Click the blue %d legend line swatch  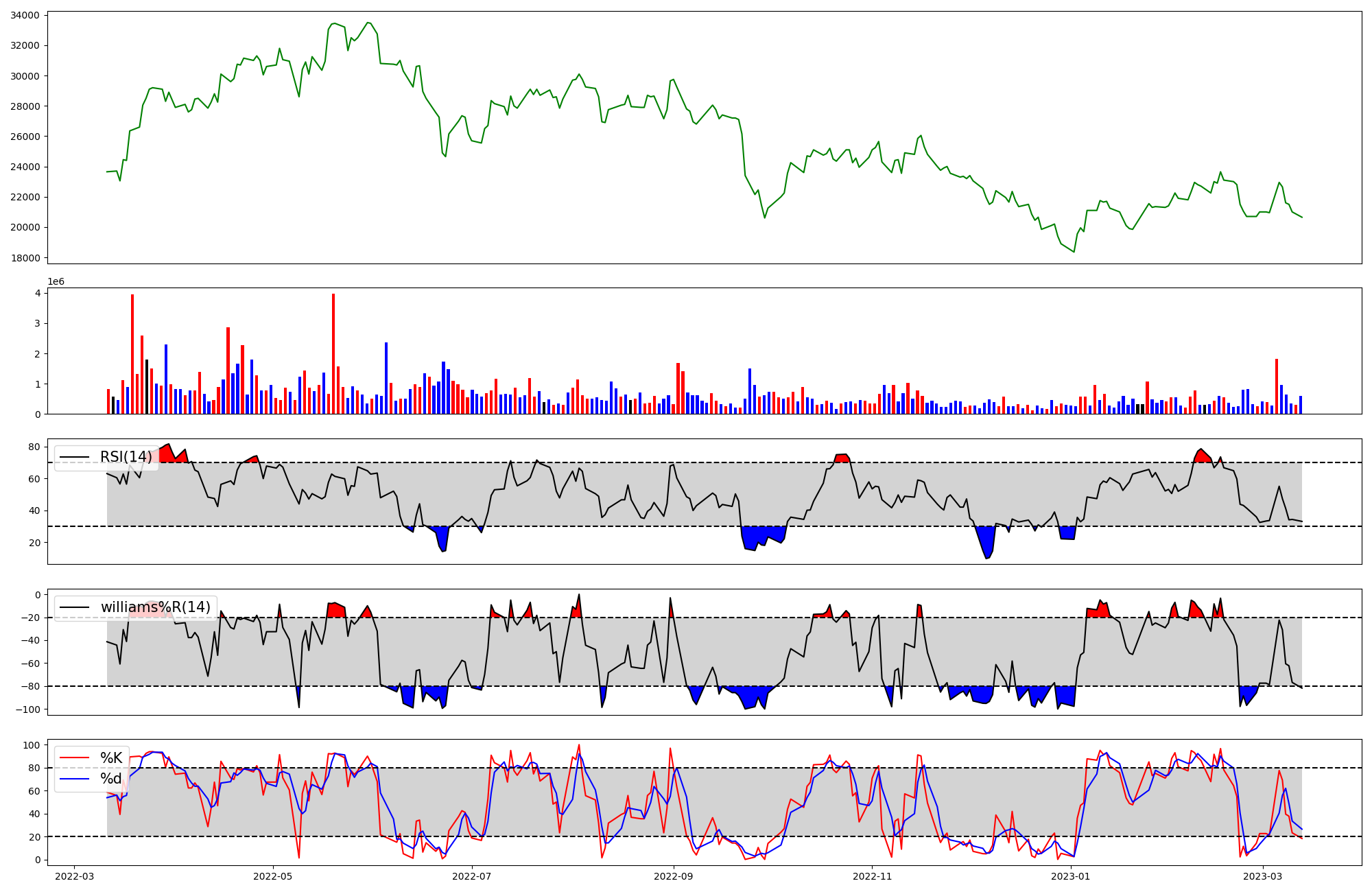(x=75, y=779)
